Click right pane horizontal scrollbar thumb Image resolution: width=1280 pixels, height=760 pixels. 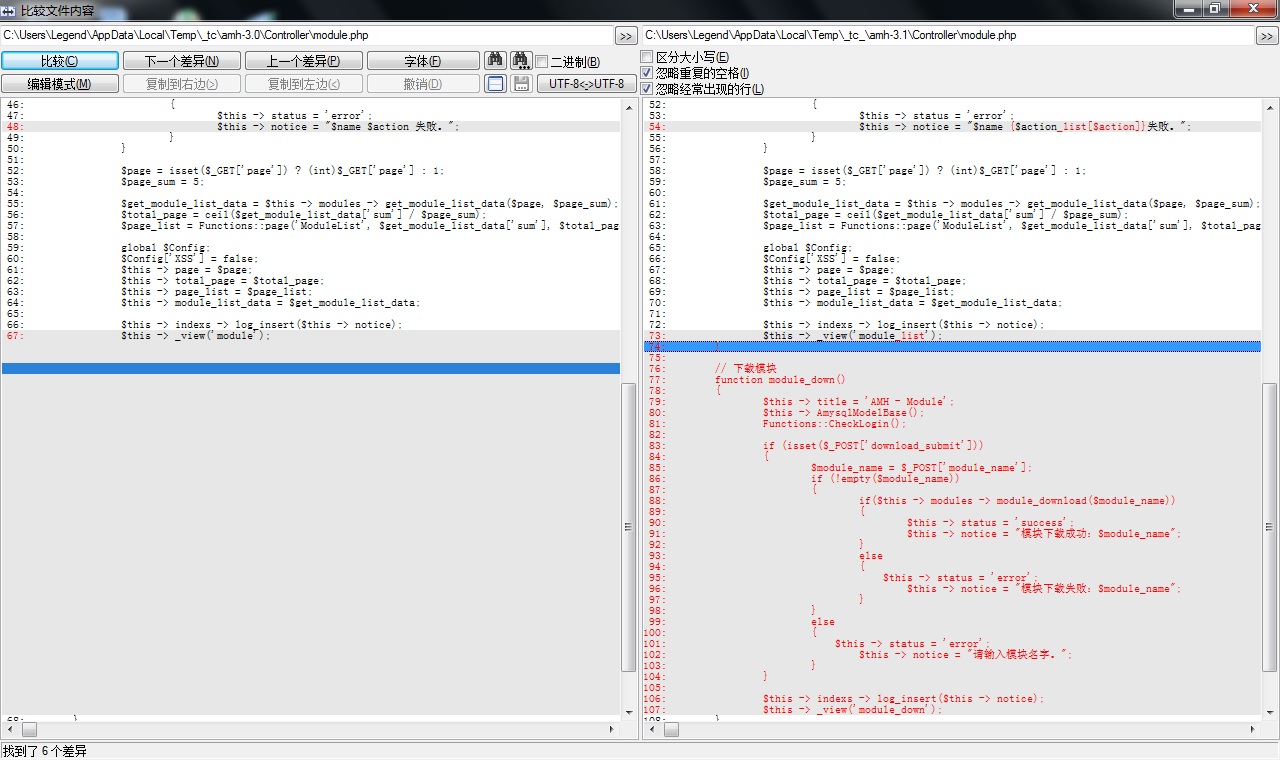pyautogui.click(x=671, y=730)
